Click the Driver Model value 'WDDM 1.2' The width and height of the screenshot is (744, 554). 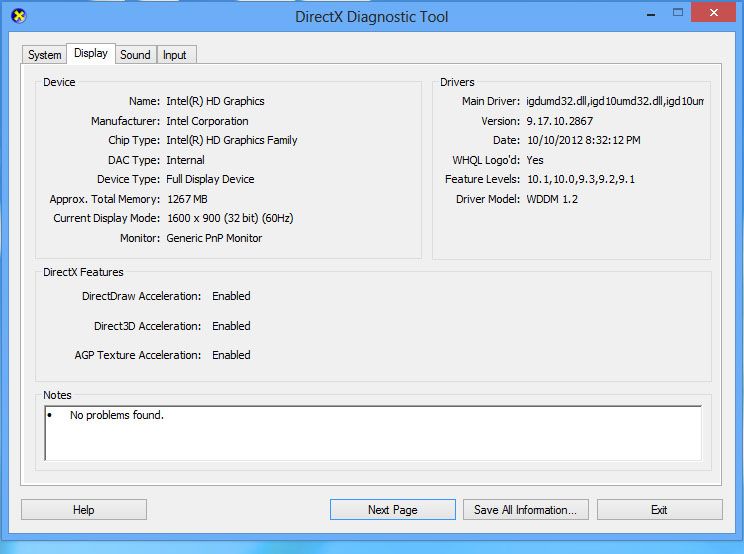[552, 199]
